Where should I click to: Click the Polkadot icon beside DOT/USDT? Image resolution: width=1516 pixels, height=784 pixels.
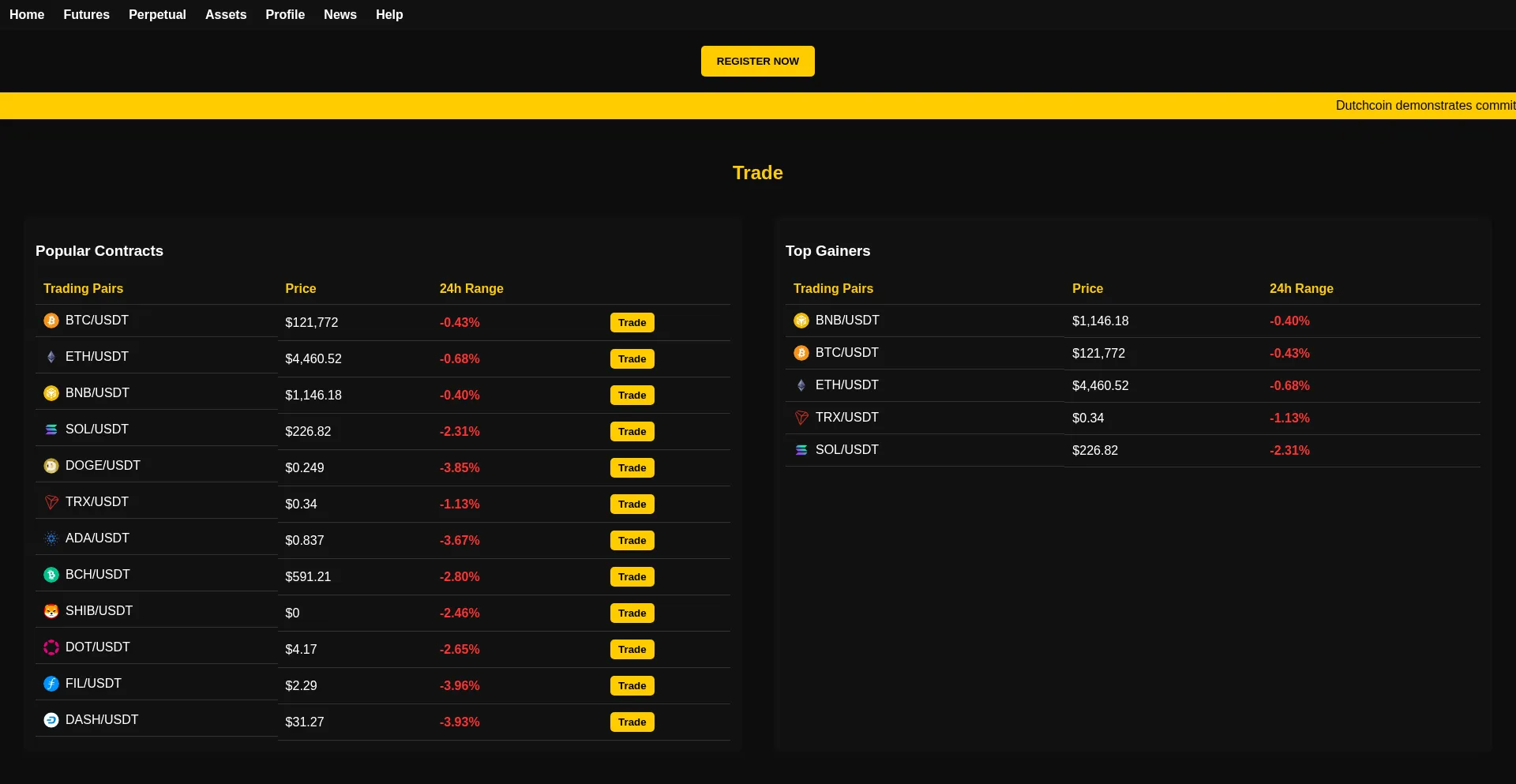pyautogui.click(x=51, y=647)
